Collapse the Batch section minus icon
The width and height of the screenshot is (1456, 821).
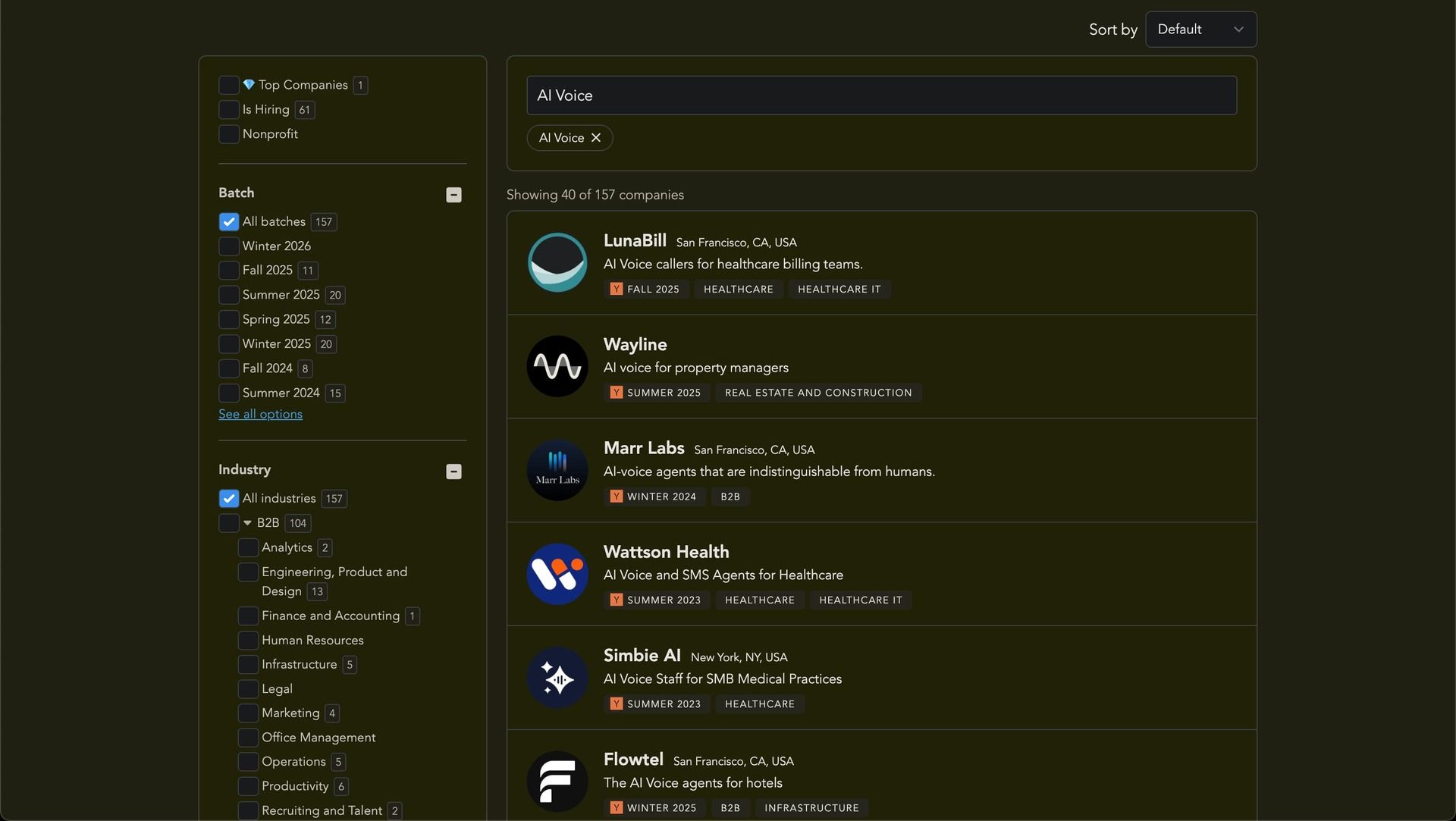(453, 195)
